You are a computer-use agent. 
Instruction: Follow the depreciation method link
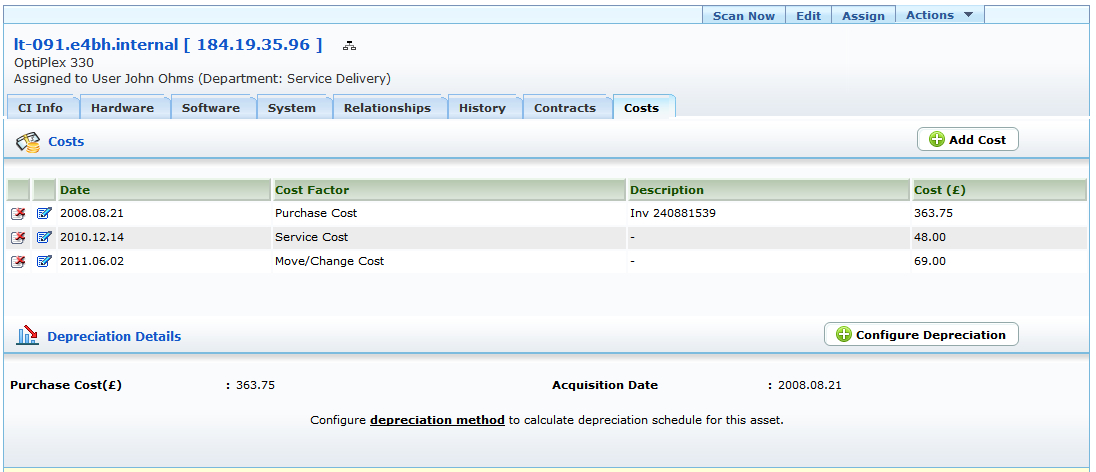tap(437, 420)
